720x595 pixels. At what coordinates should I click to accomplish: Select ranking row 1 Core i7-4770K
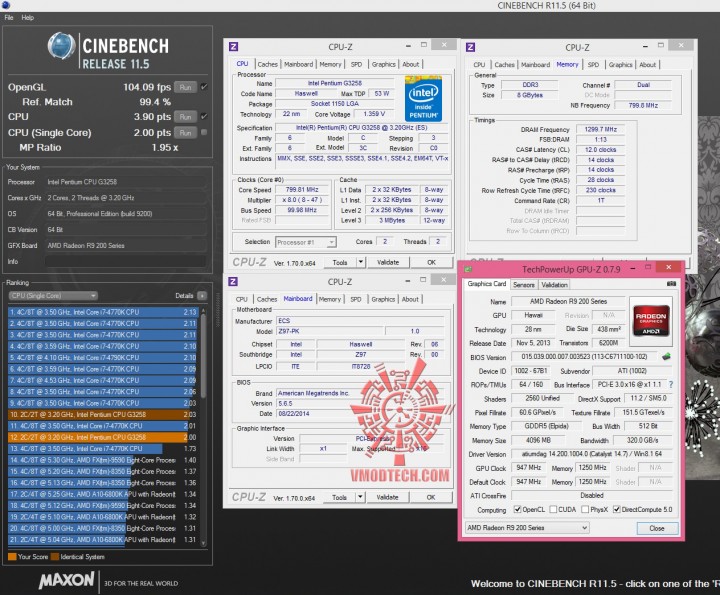(103, 312)
